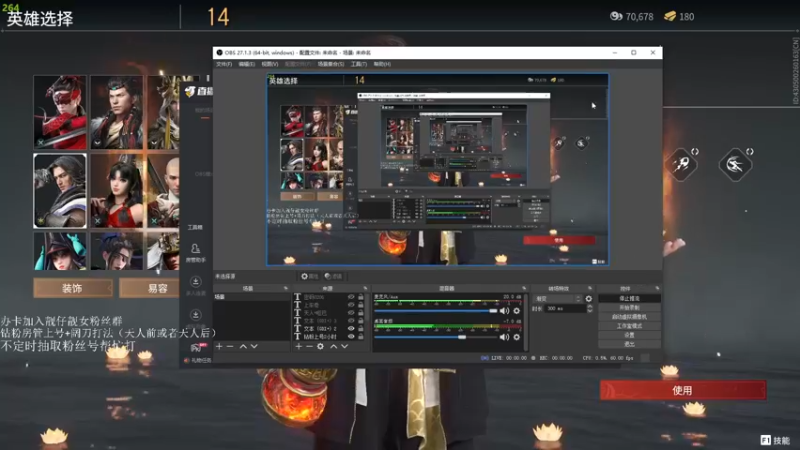Image resolution: width=800 pixels, height=450 pixels.
Task: Move the selected source down in the list
Action: [344, 346]
